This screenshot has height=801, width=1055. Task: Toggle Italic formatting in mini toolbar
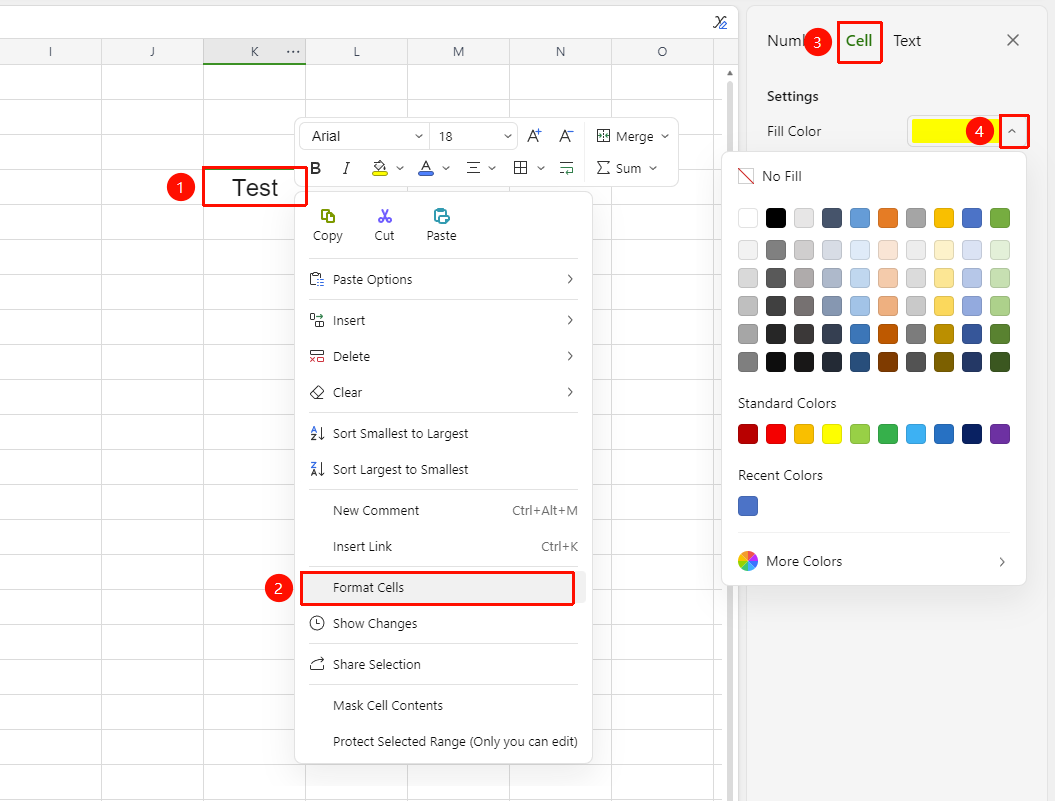pyautogui.click(x=346, y=168)
